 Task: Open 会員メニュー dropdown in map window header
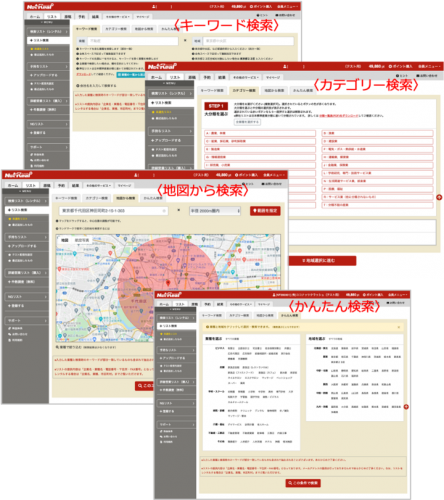274,175
